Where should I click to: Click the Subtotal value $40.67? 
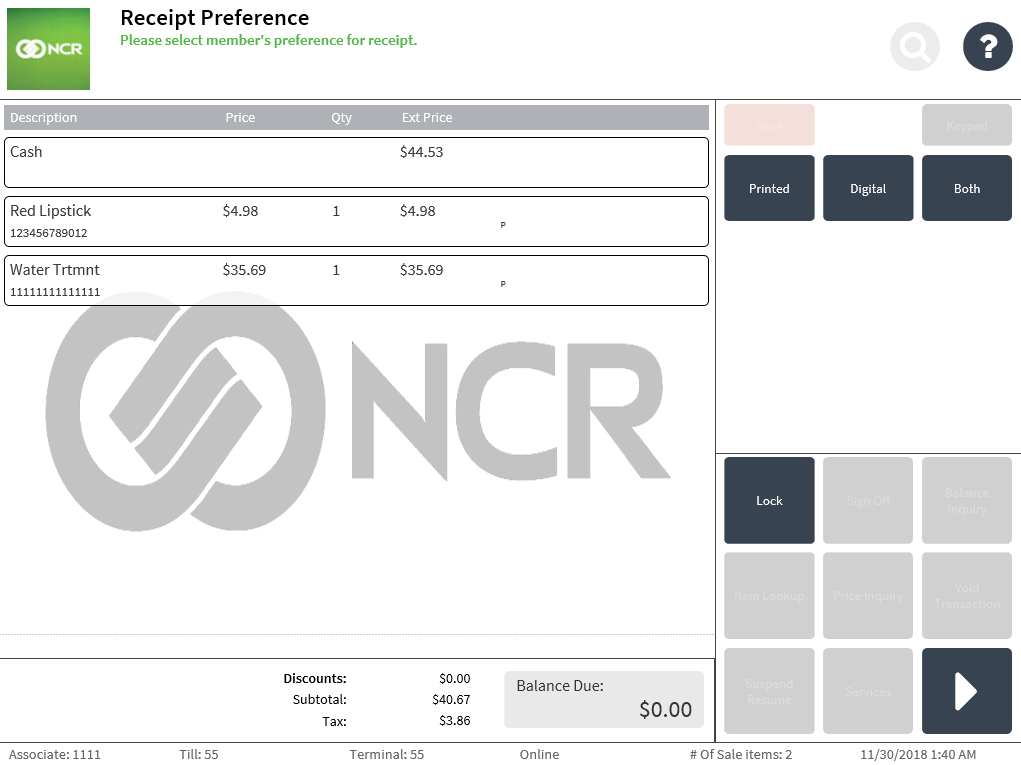(x=451, y=700)
